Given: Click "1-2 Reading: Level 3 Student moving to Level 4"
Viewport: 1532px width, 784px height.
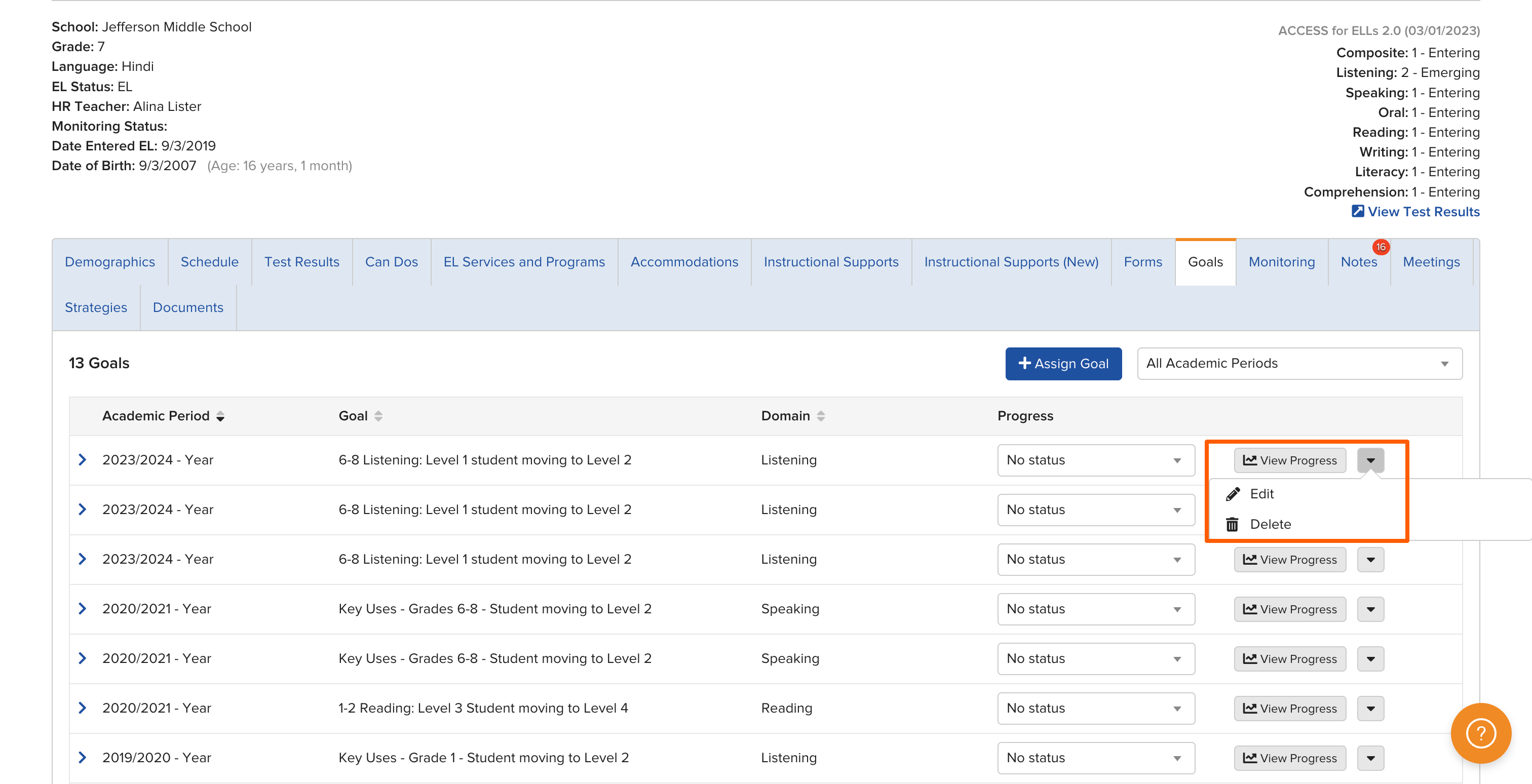Looking at the screenshot, I should coord(483,708).
